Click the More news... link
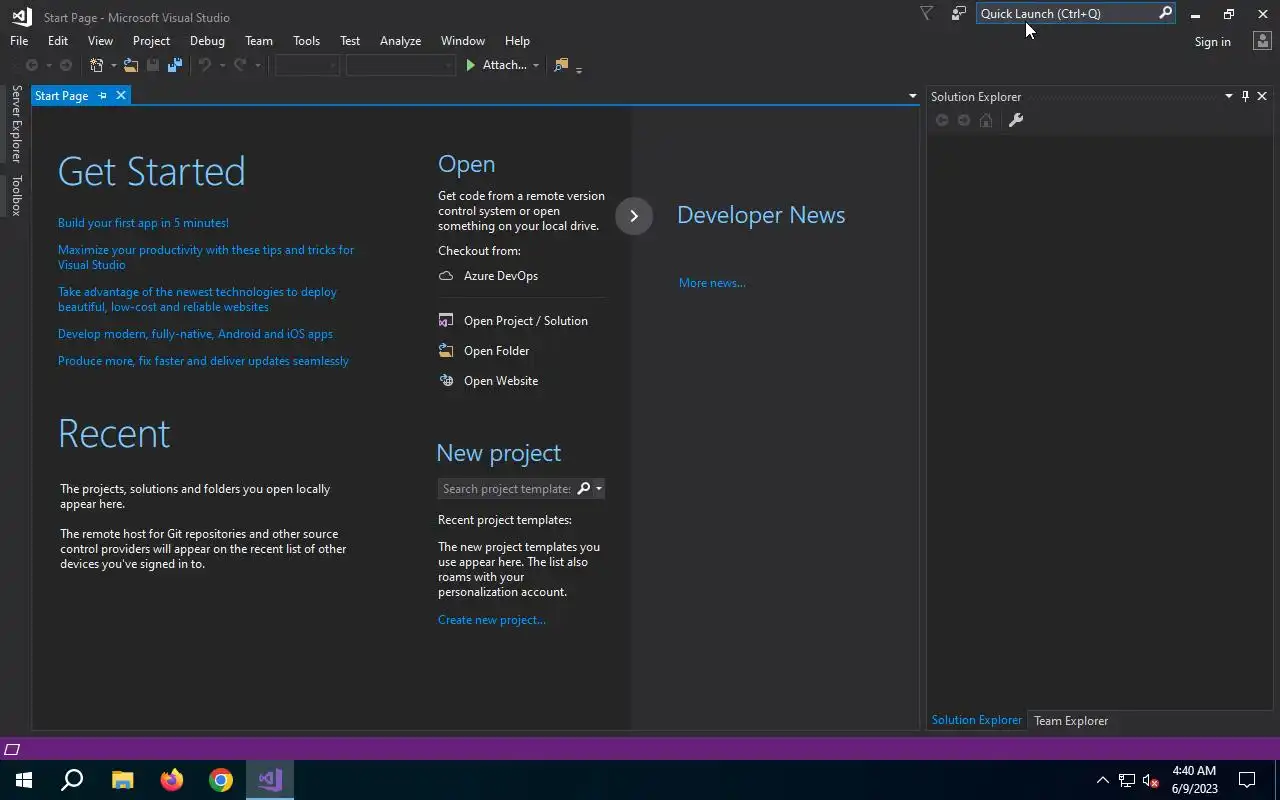This screenshot has height=800, width=1280. coord(712,283)
